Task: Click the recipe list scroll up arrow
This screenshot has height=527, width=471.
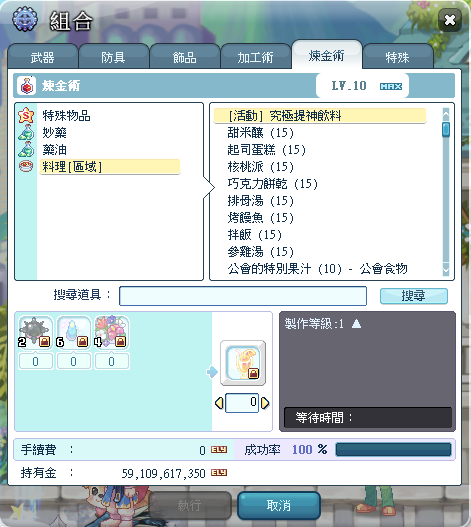Action: 446,115
